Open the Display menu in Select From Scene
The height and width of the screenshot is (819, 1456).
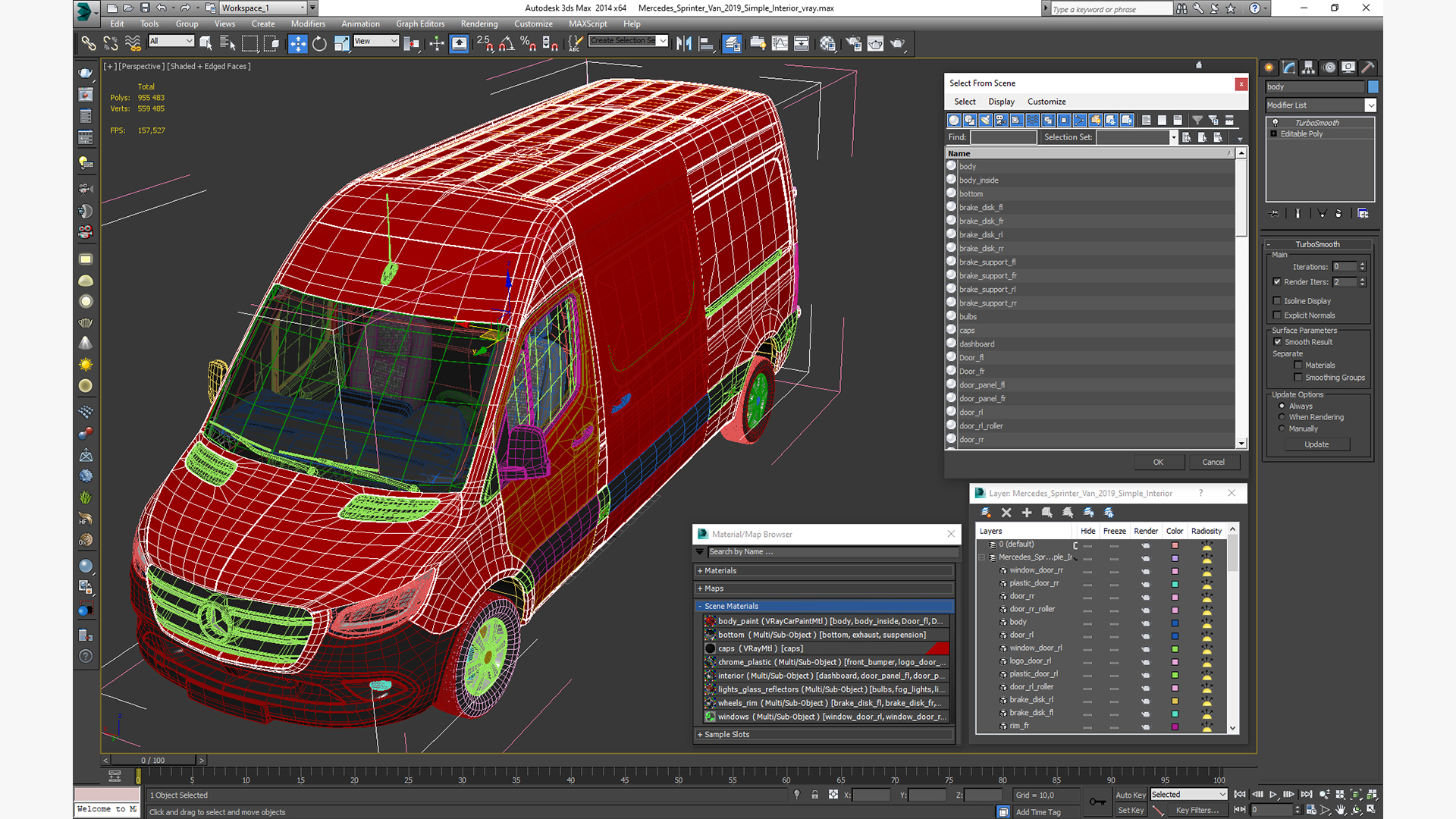(x=1001, y=102)
